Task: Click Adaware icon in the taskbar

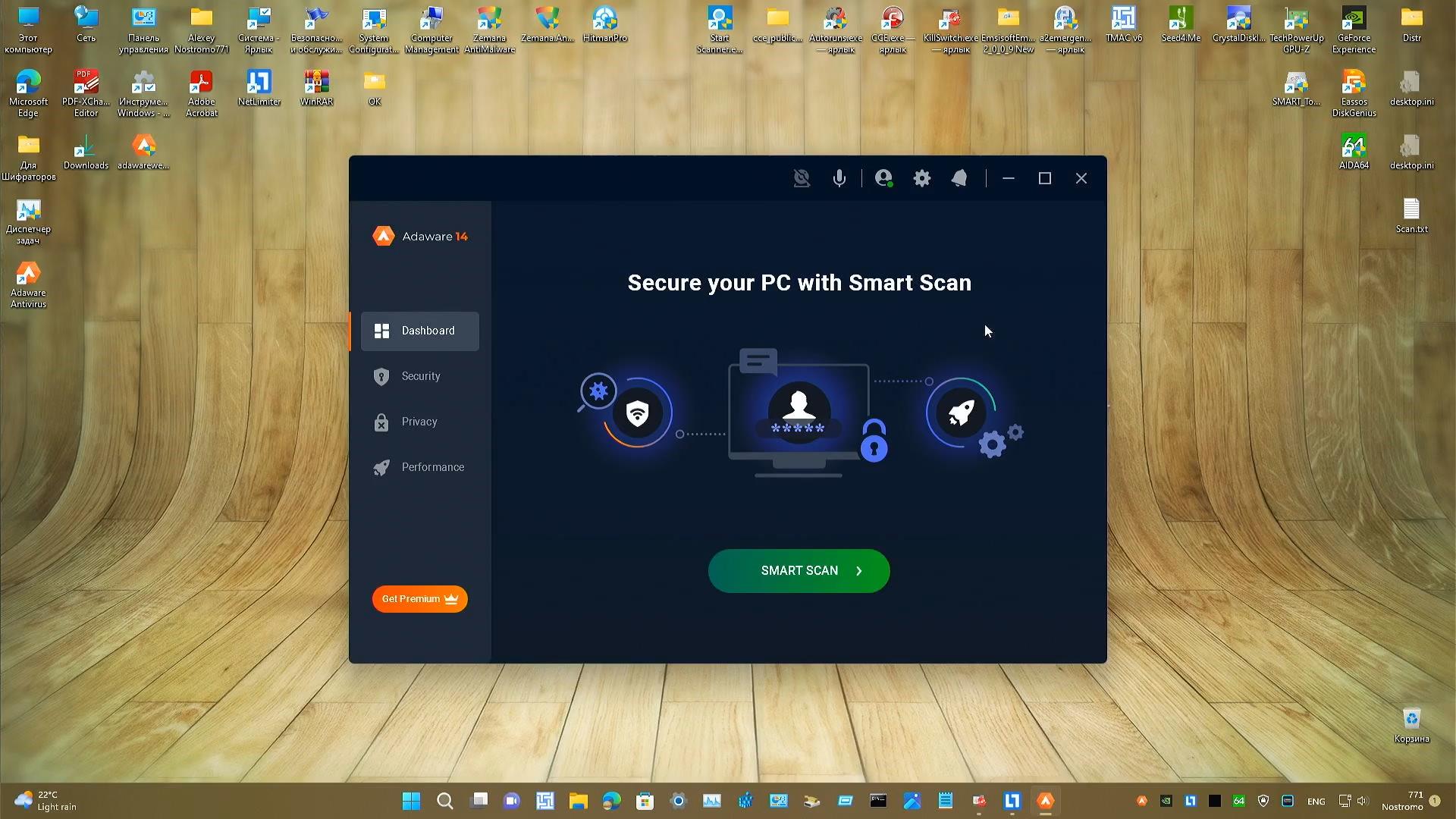Action: coord(1046,801)
